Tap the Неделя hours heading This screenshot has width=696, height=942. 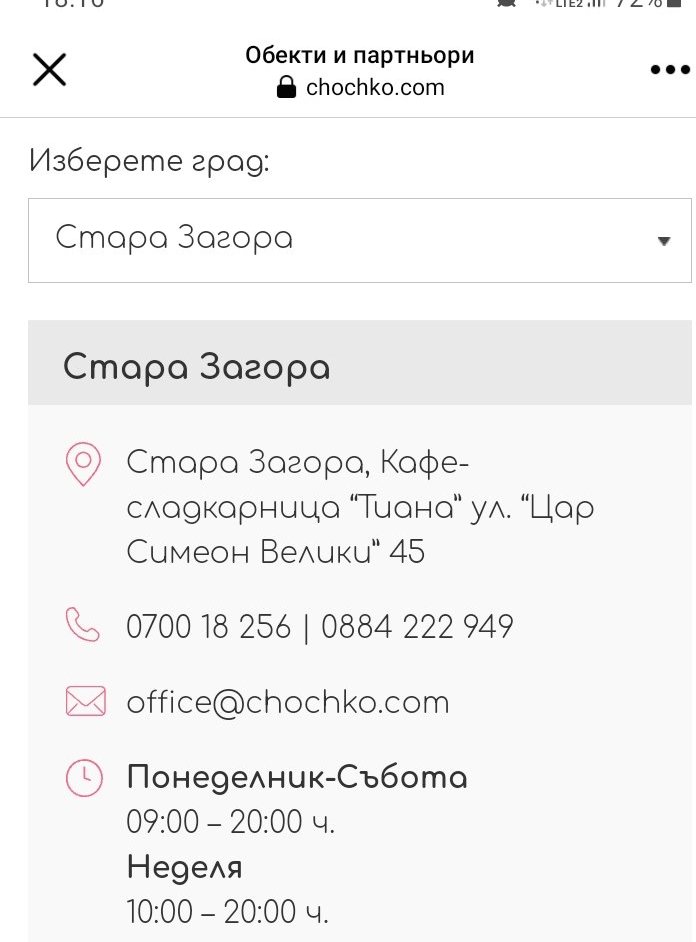tap(185, 866)
